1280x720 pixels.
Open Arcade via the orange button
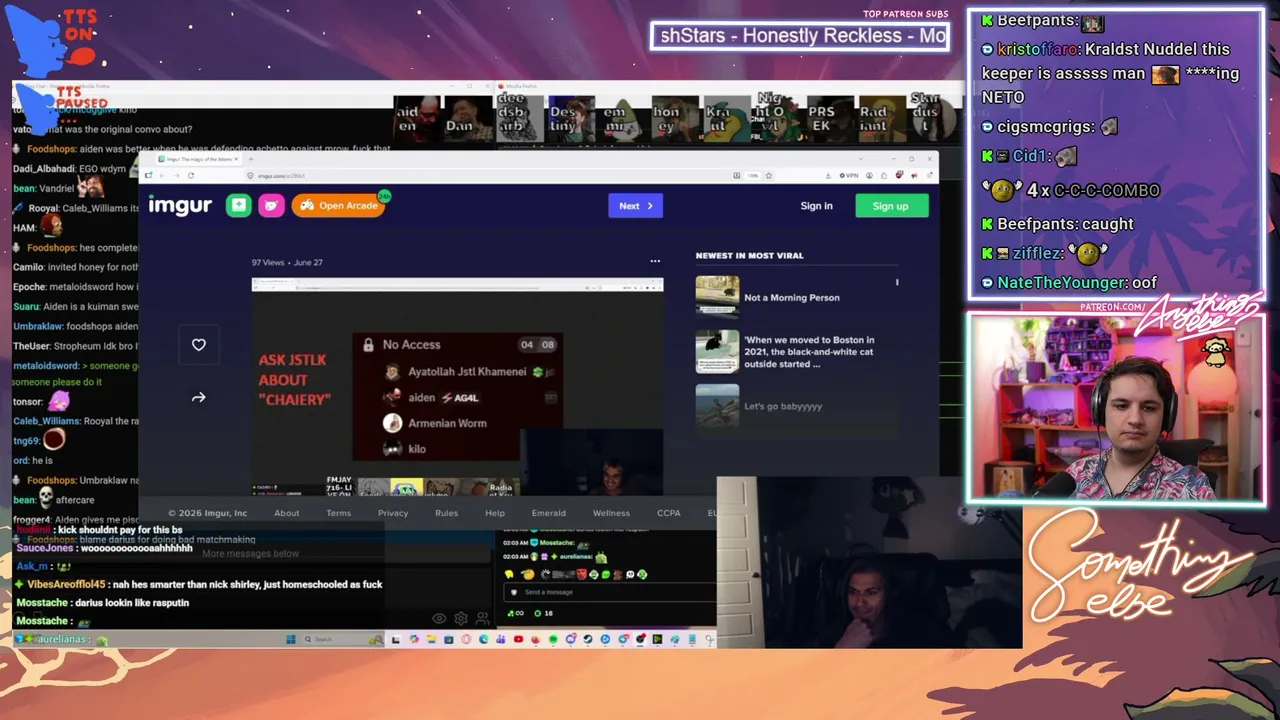[x=339, y=205]
